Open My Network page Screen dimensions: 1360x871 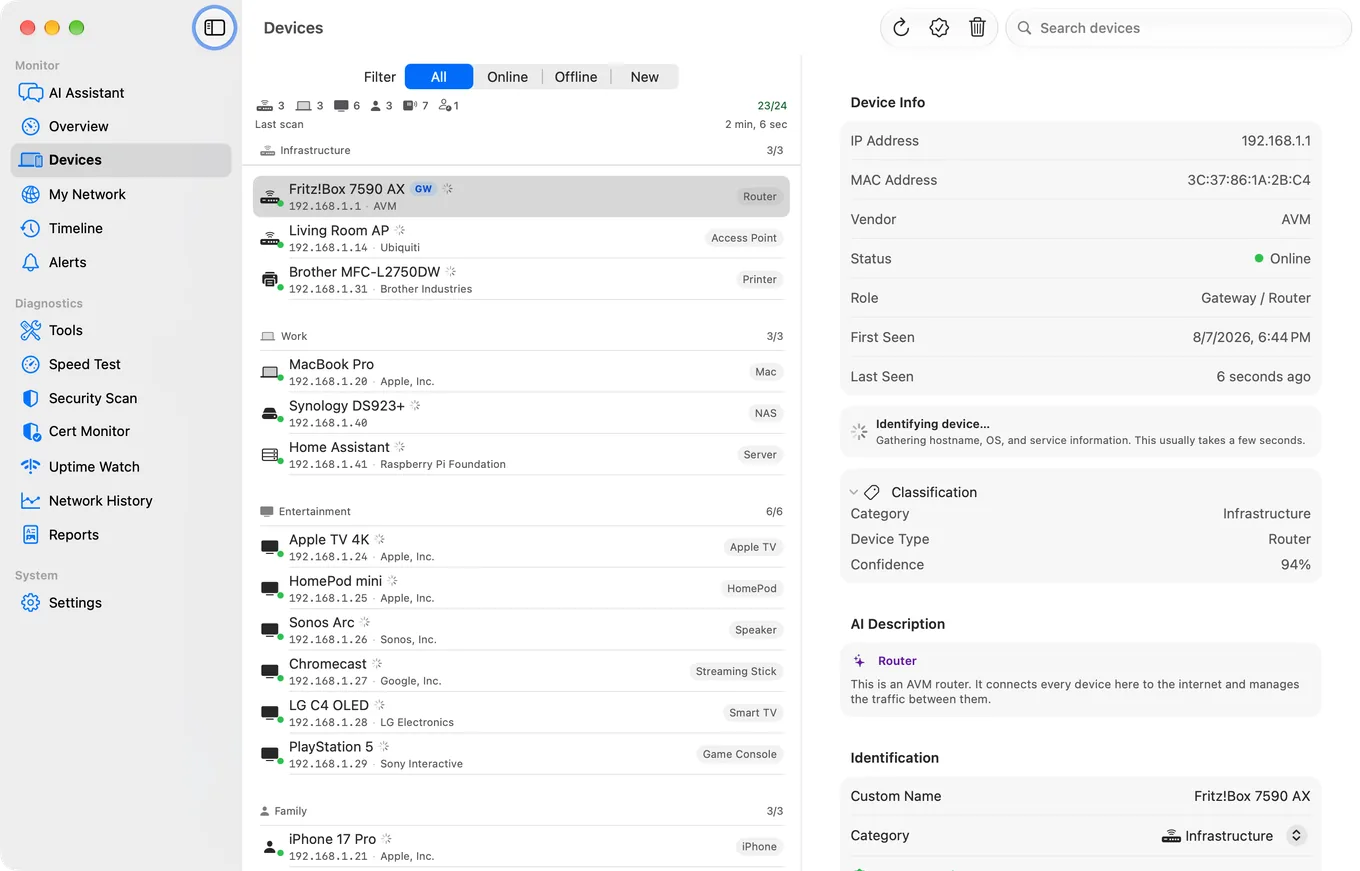pos(121,194)
